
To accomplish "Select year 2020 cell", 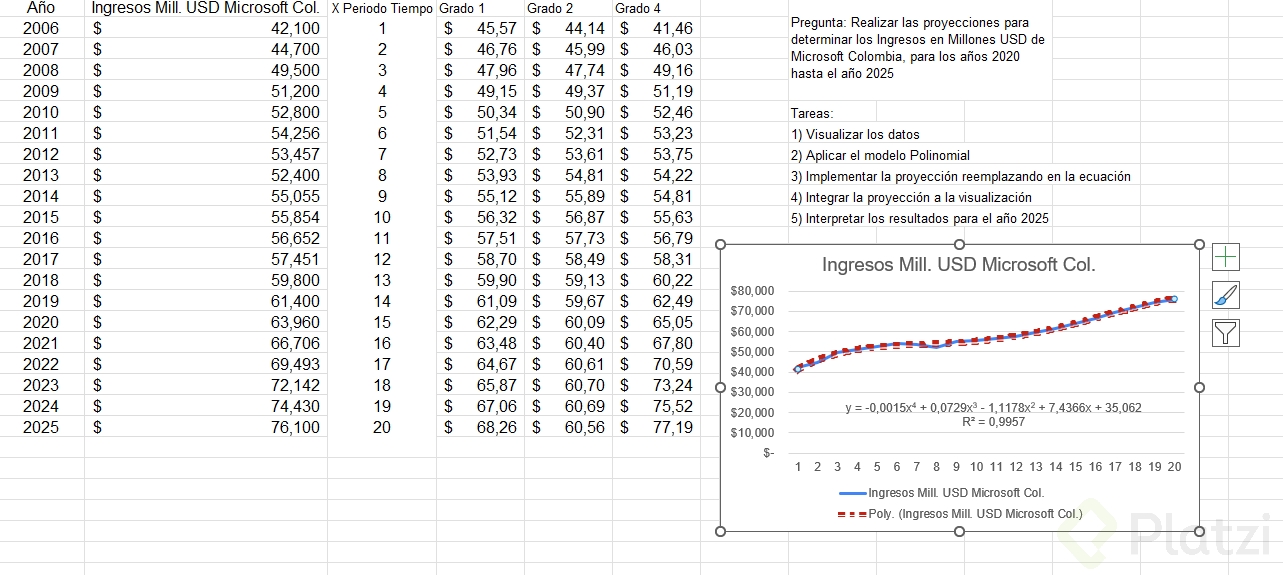I will (x=42, y=322).
